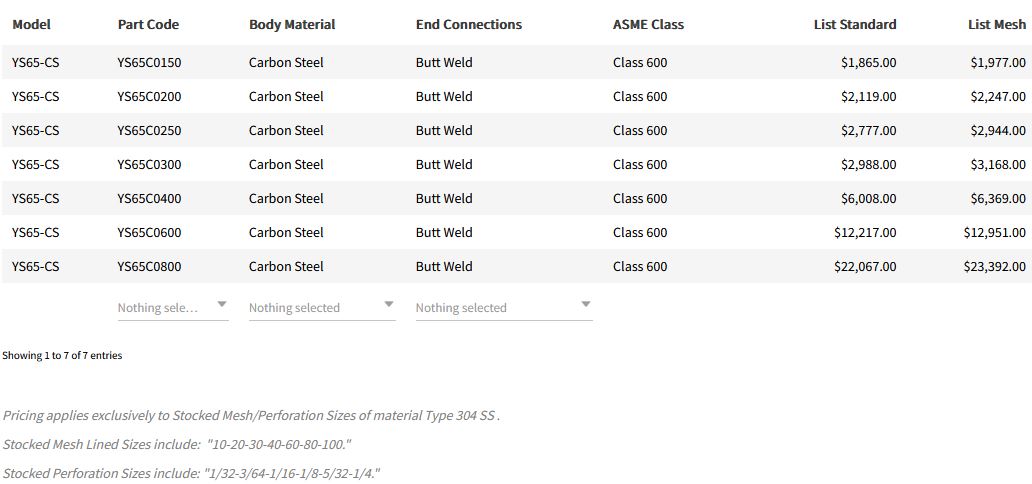Click part code YS65C0300
This screenshot has width=1032, height=484.
[149, 164]
